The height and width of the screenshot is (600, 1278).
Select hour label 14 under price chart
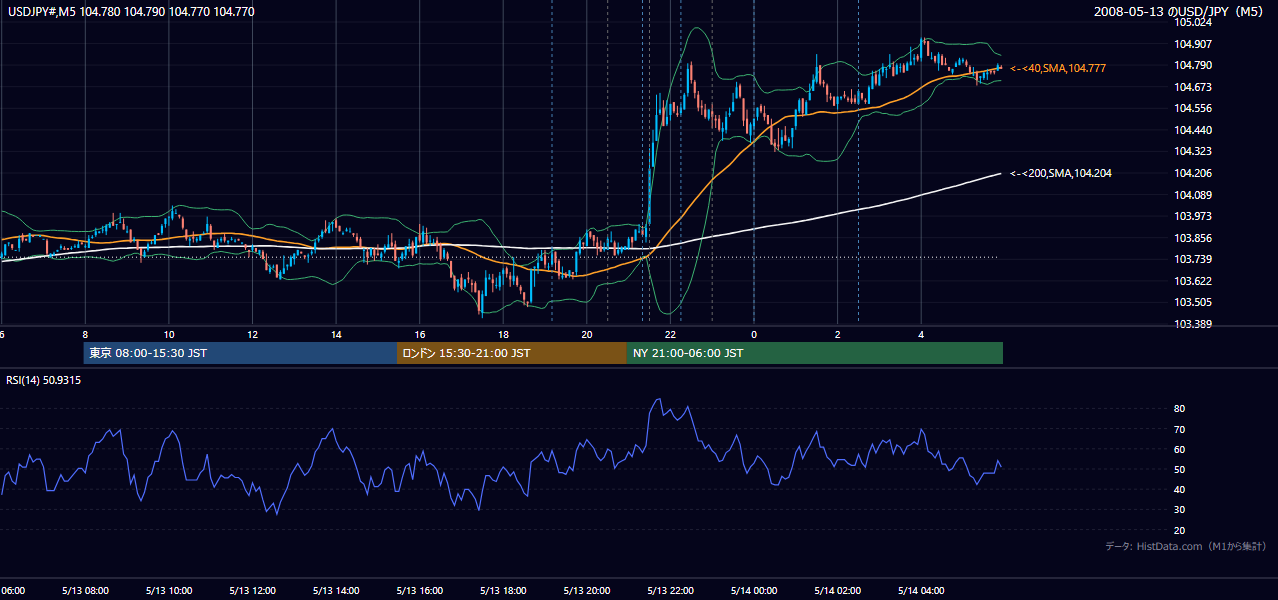(336, 334)
